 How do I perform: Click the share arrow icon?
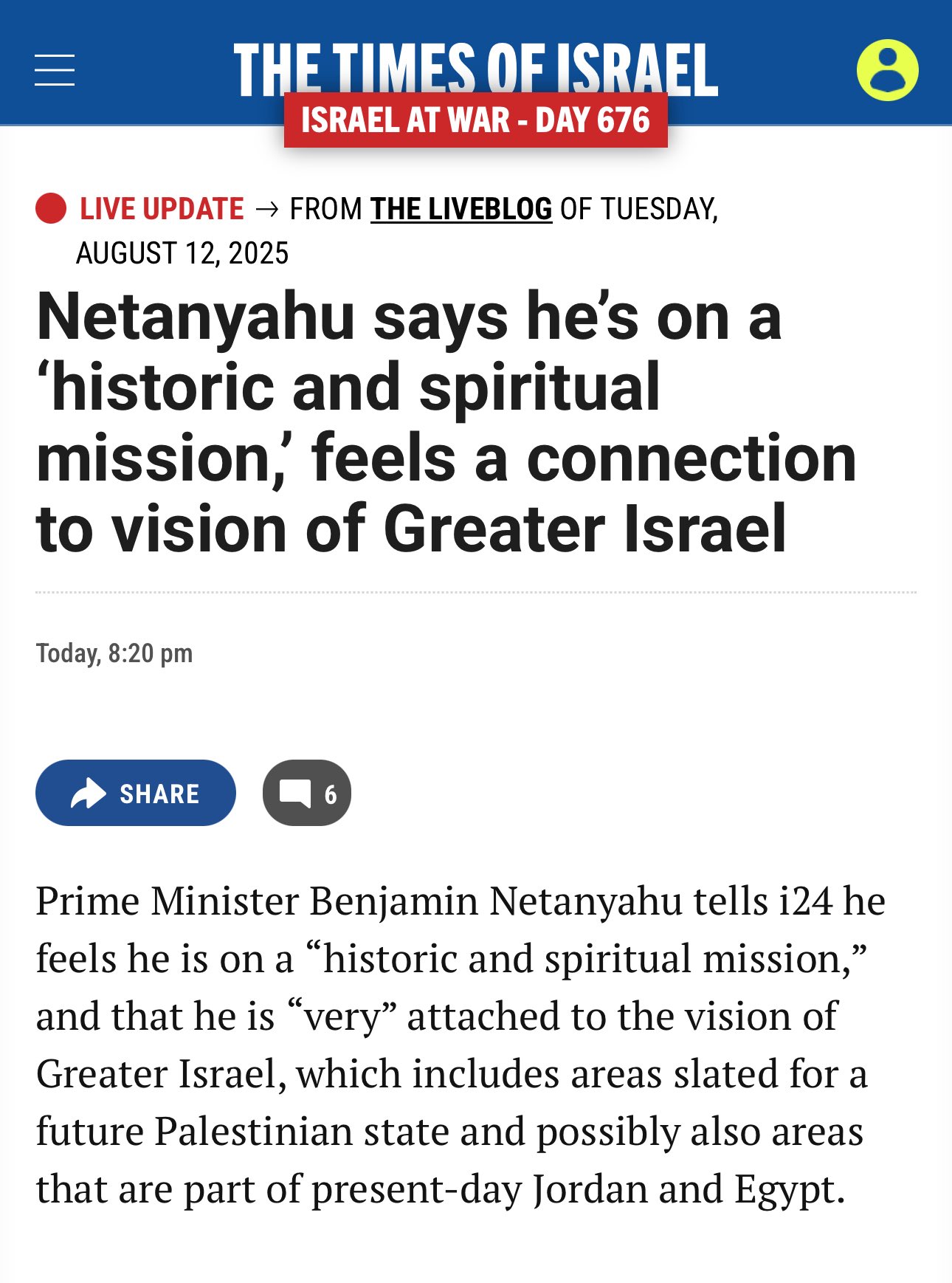(x=89, y=794)
